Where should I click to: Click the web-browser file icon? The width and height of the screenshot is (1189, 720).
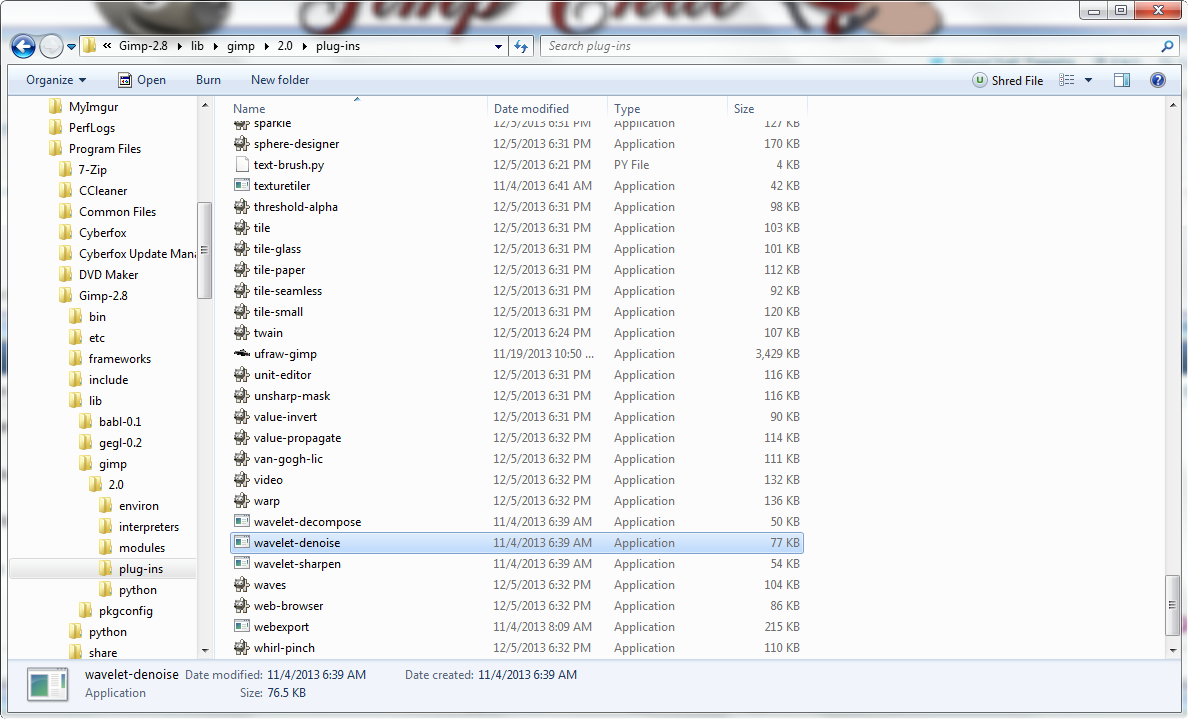point(241,606)
